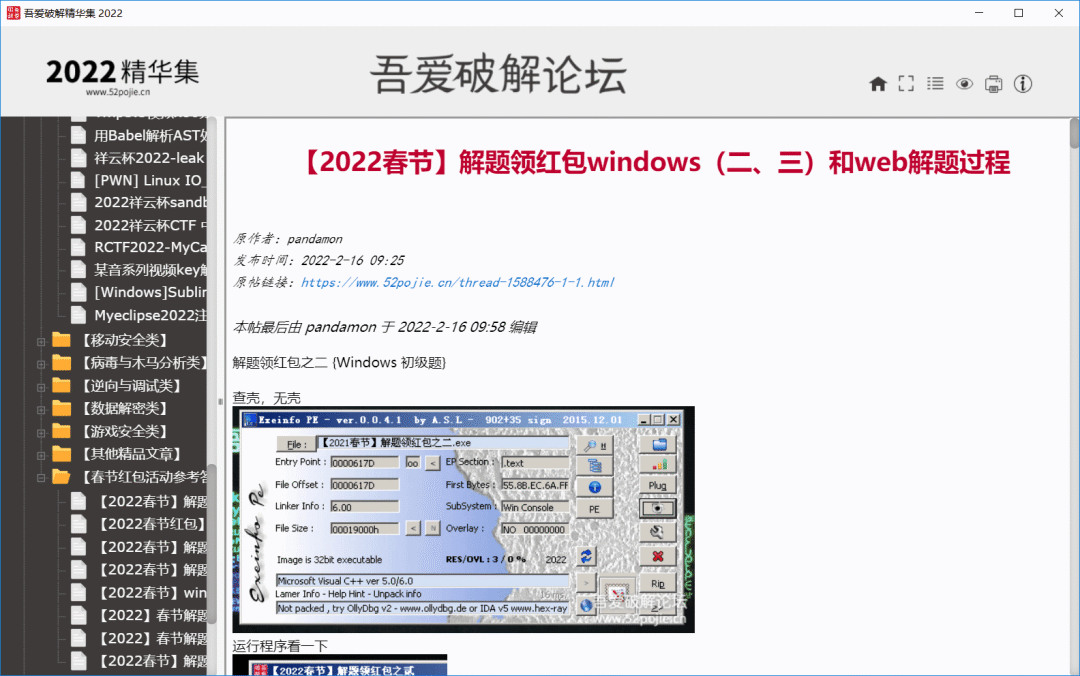
Task: Click the document icon beside RCTF2022-MyCa
Action: point(79,247)
